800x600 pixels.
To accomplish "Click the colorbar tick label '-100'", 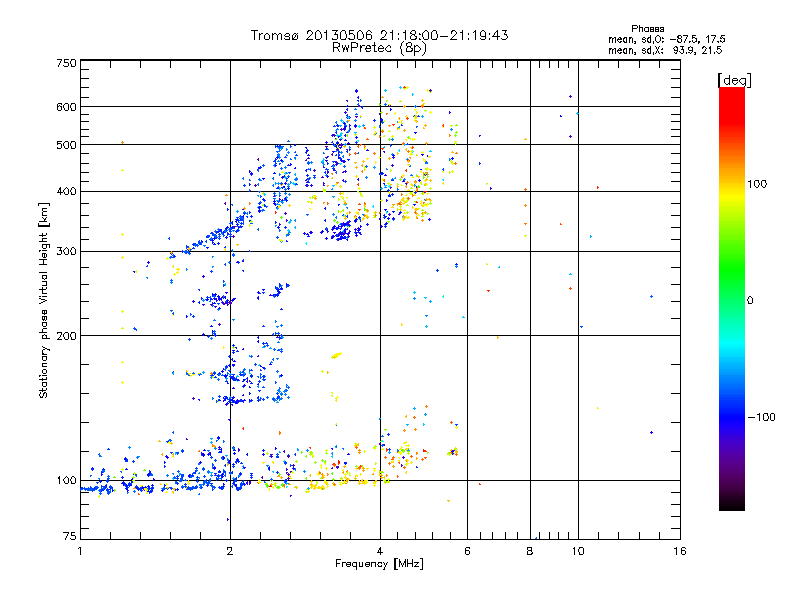I will (761, 417).
